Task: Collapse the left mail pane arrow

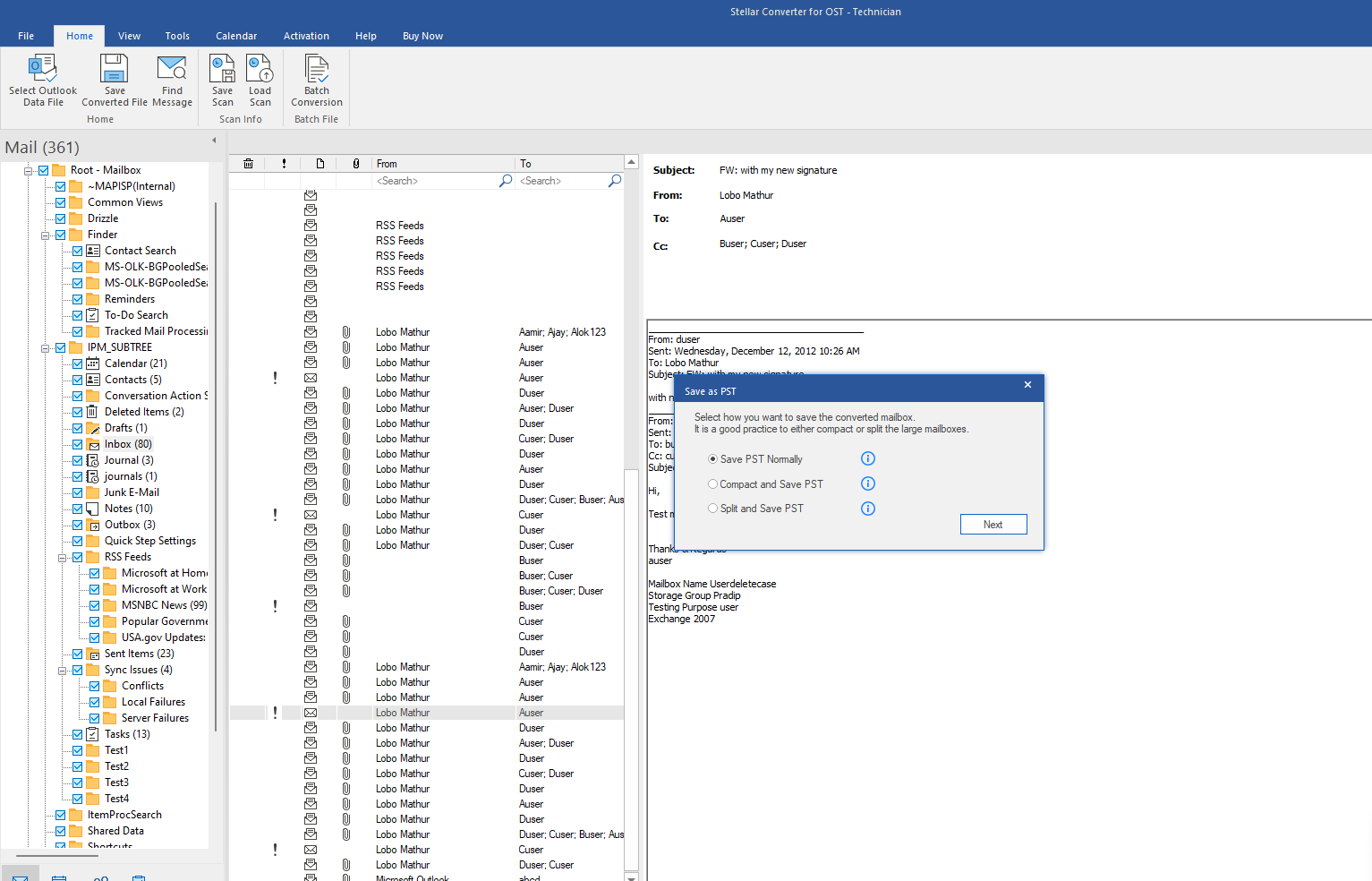Action: coord(214,140)
